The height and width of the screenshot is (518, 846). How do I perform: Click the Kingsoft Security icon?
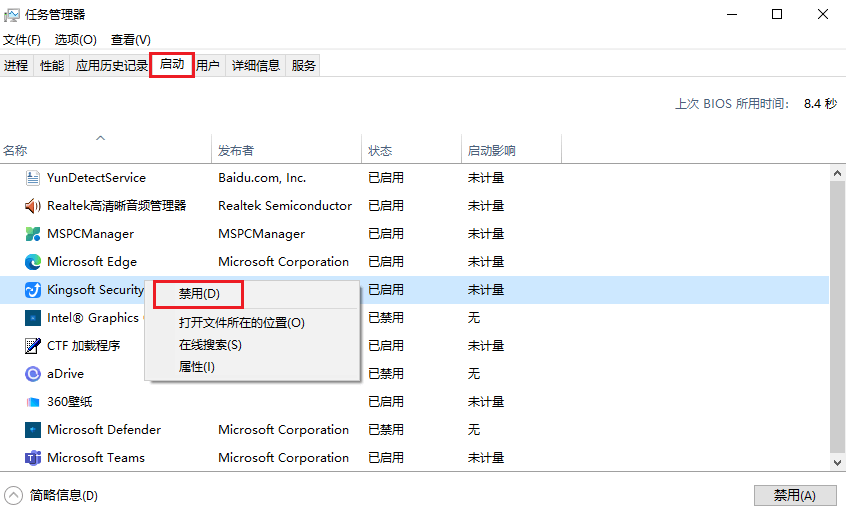coord(33,290)
